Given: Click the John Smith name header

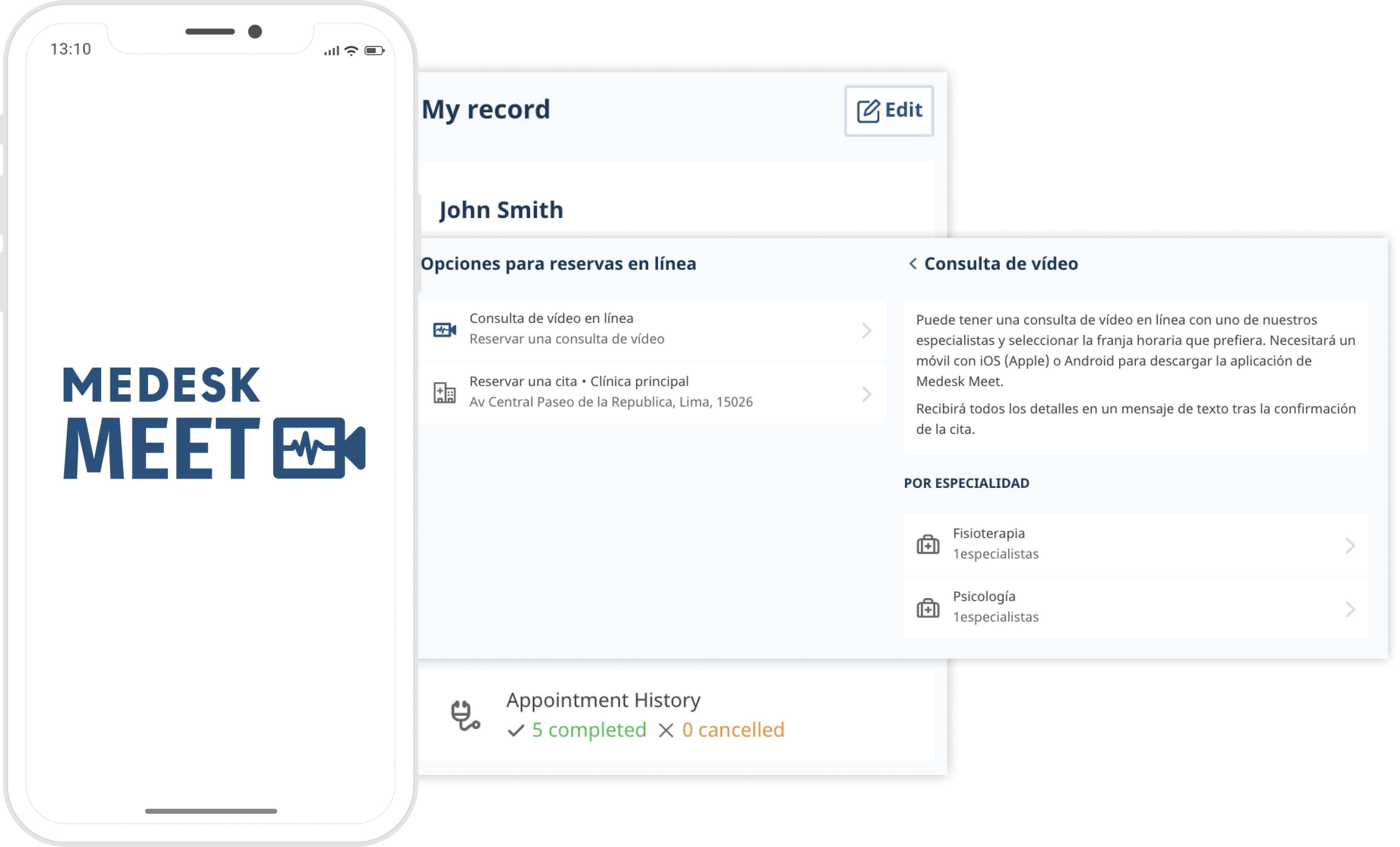Looking at the screenshot, I should 501,210.
